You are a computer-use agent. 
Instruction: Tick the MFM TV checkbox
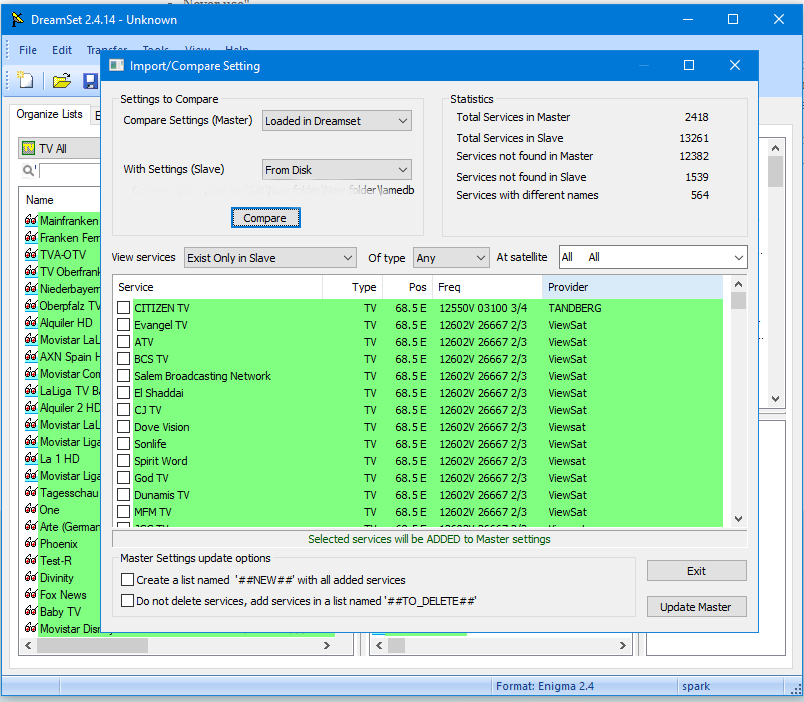pyautogui.click(x=123, y=511)
